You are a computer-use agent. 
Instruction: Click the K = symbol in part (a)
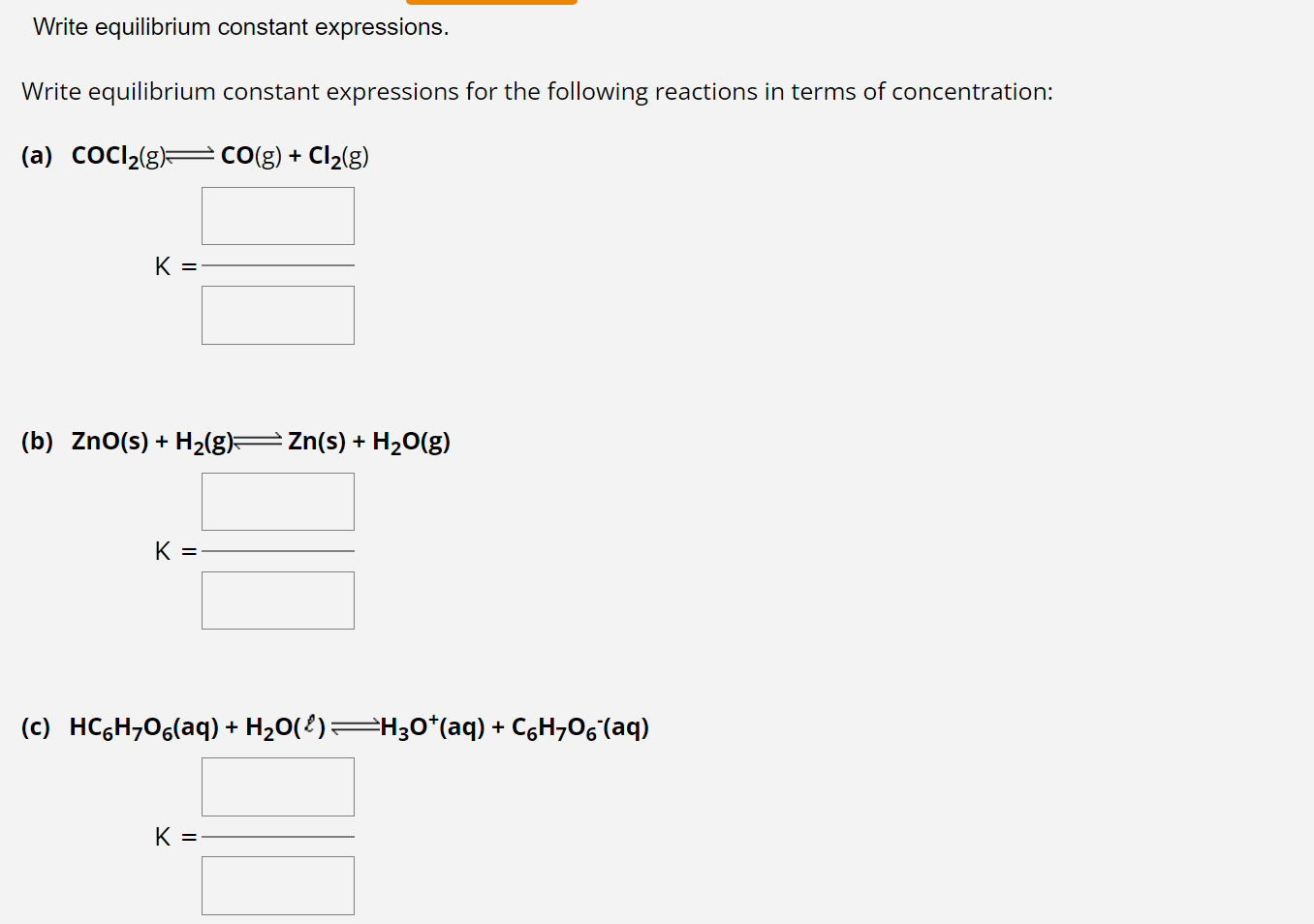(x=175, y=265)
